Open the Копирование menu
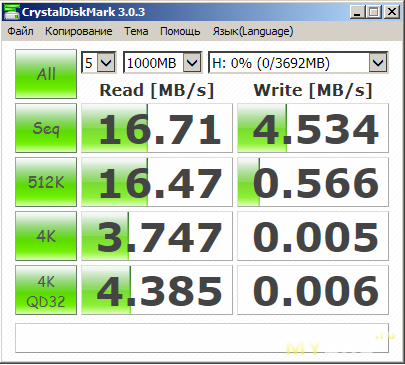Viewport: 405px width, 365px height. tap(79, 31)
